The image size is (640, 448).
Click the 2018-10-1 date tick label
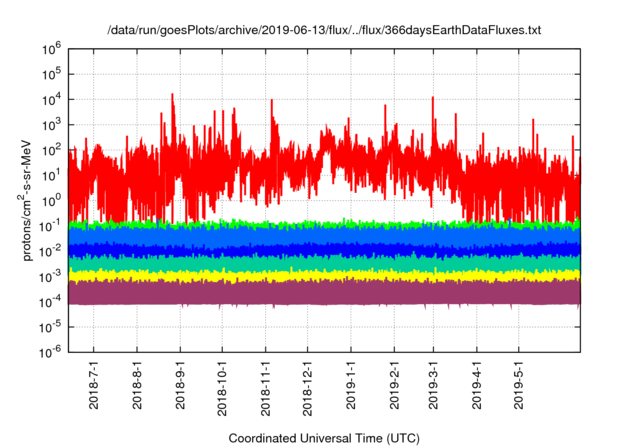click(222, 388)
